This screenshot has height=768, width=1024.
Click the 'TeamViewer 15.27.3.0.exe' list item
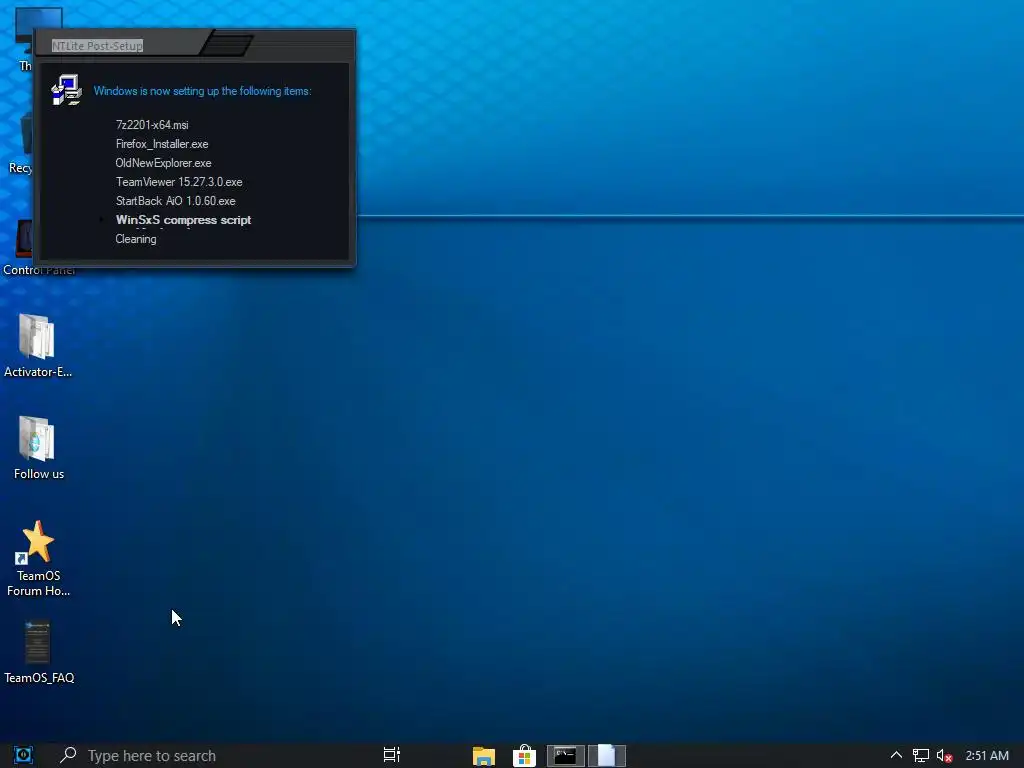(179, 182)
